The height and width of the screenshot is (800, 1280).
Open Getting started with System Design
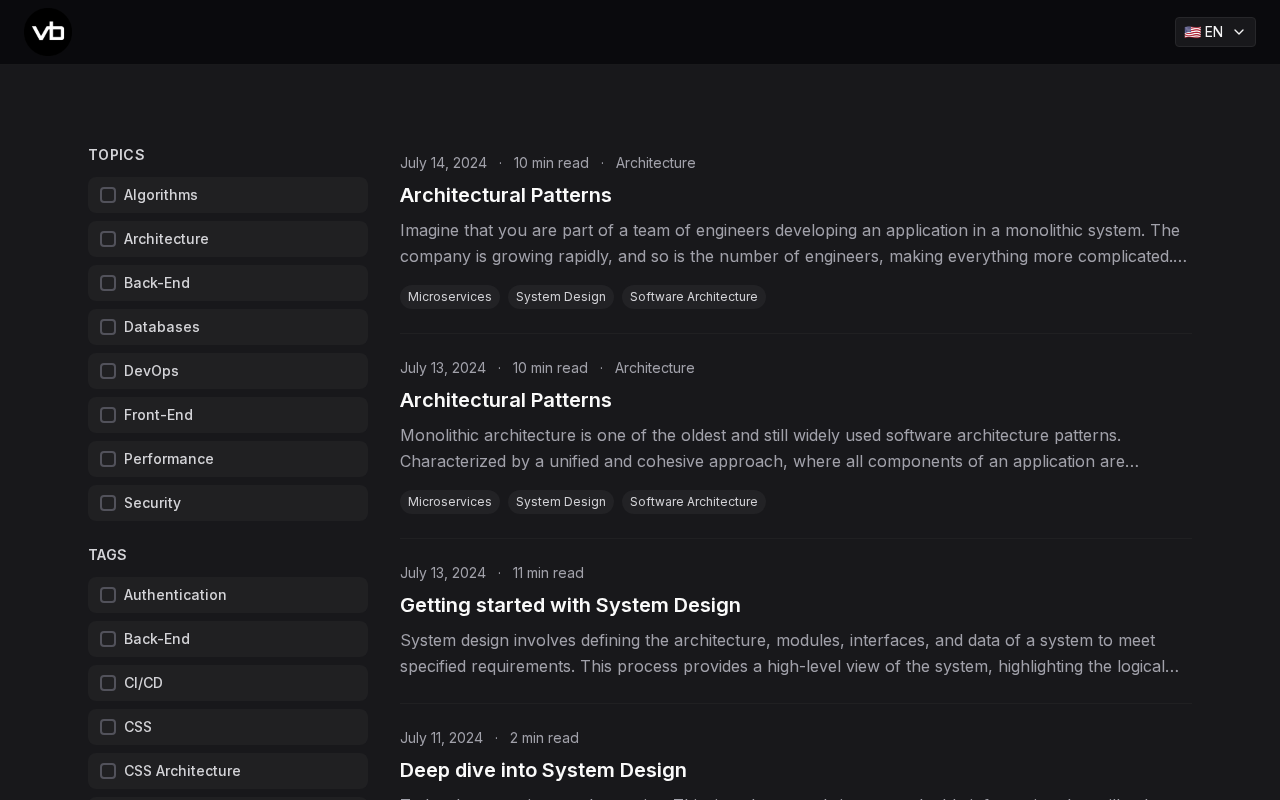(570, 605)
